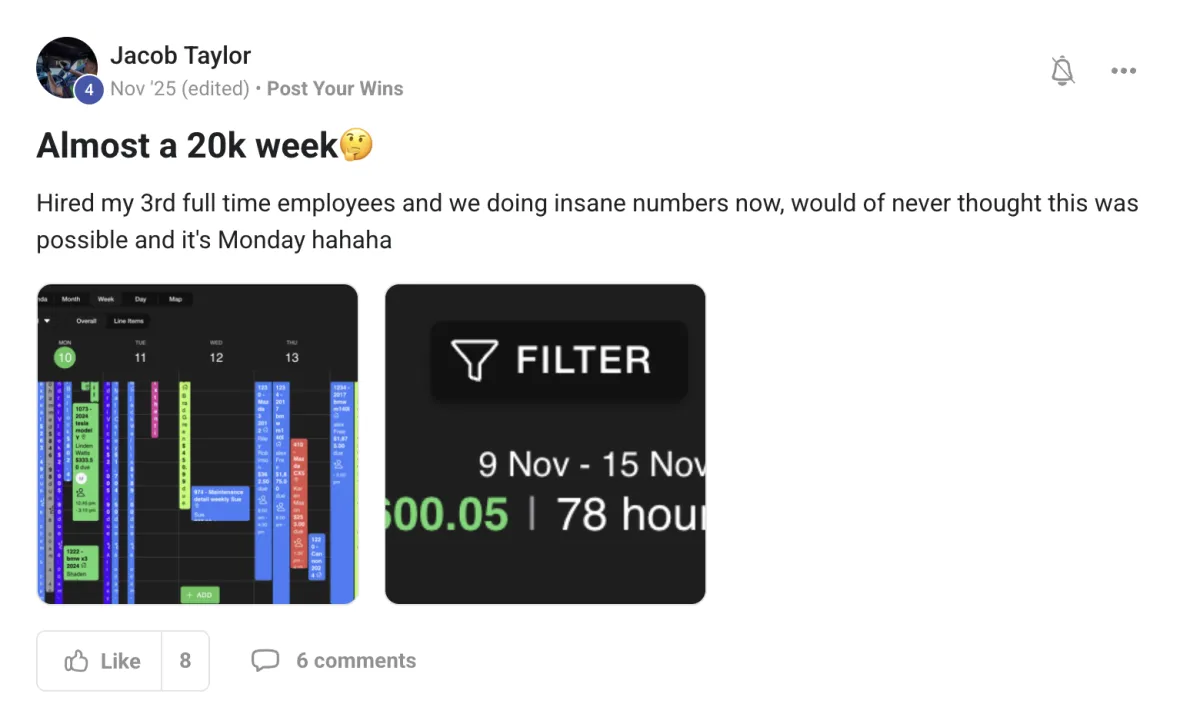
Task: Click the thumbs-up Like icon
Action: (x=76, y=661)
